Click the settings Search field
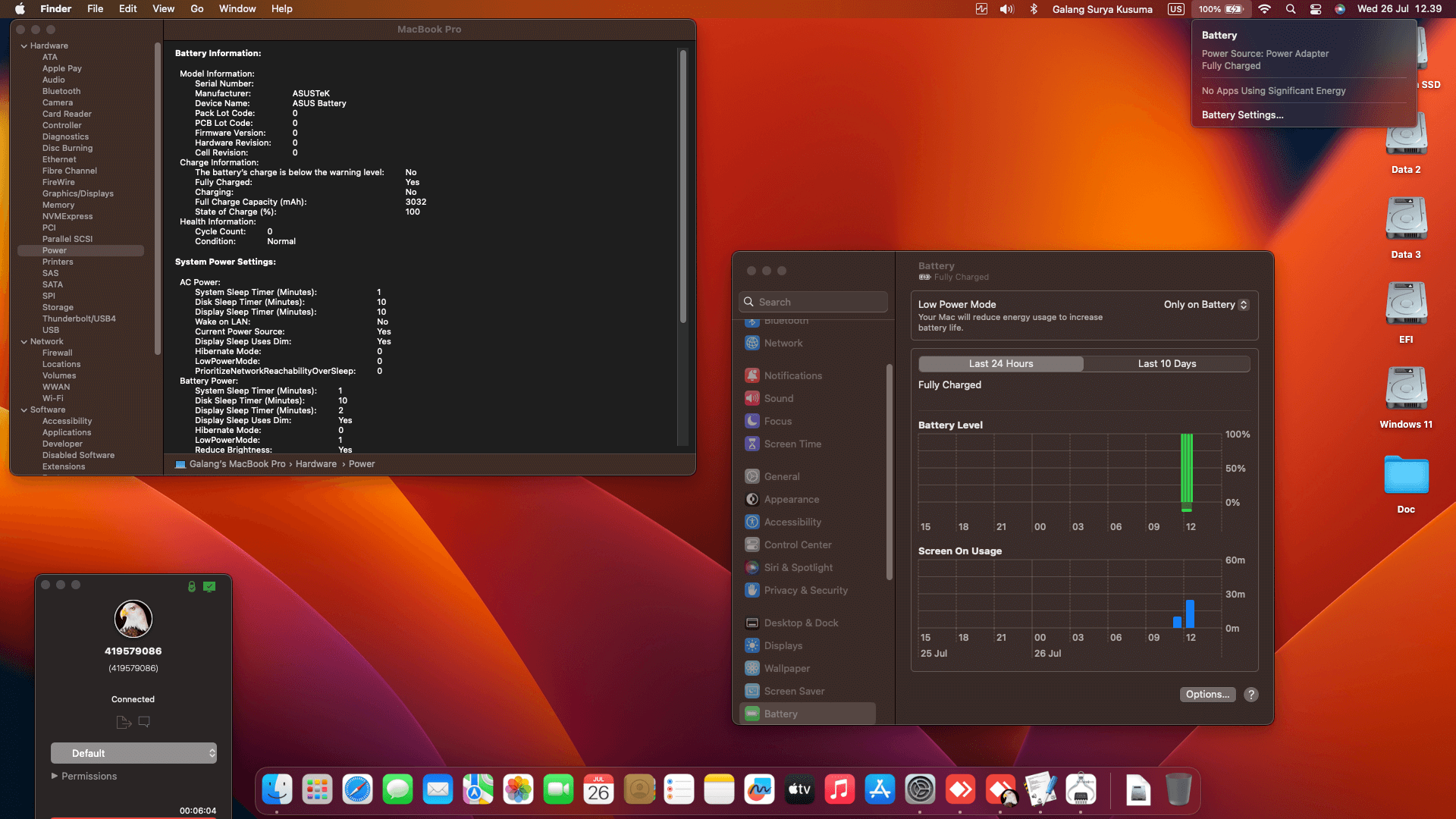The width and height of the screenshot is (1456, 819). [x=813, y=302]
